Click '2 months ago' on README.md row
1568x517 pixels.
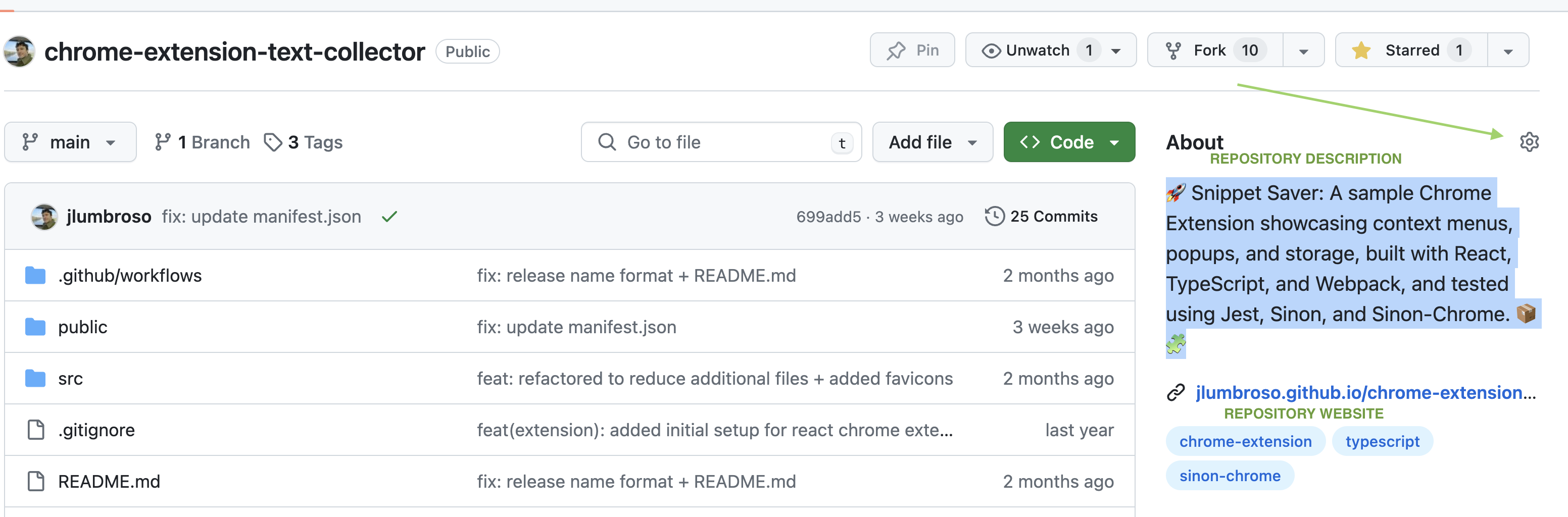[1058, 482]
